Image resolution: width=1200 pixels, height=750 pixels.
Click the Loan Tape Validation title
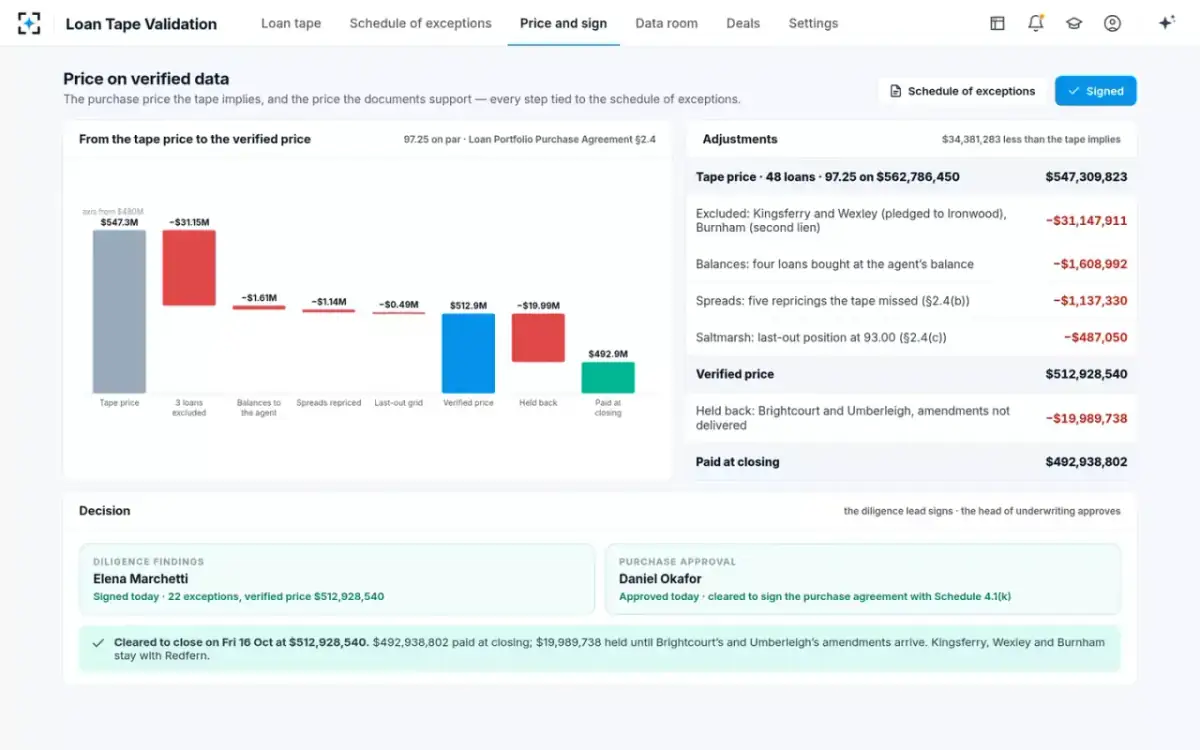[x=141, y=24]
